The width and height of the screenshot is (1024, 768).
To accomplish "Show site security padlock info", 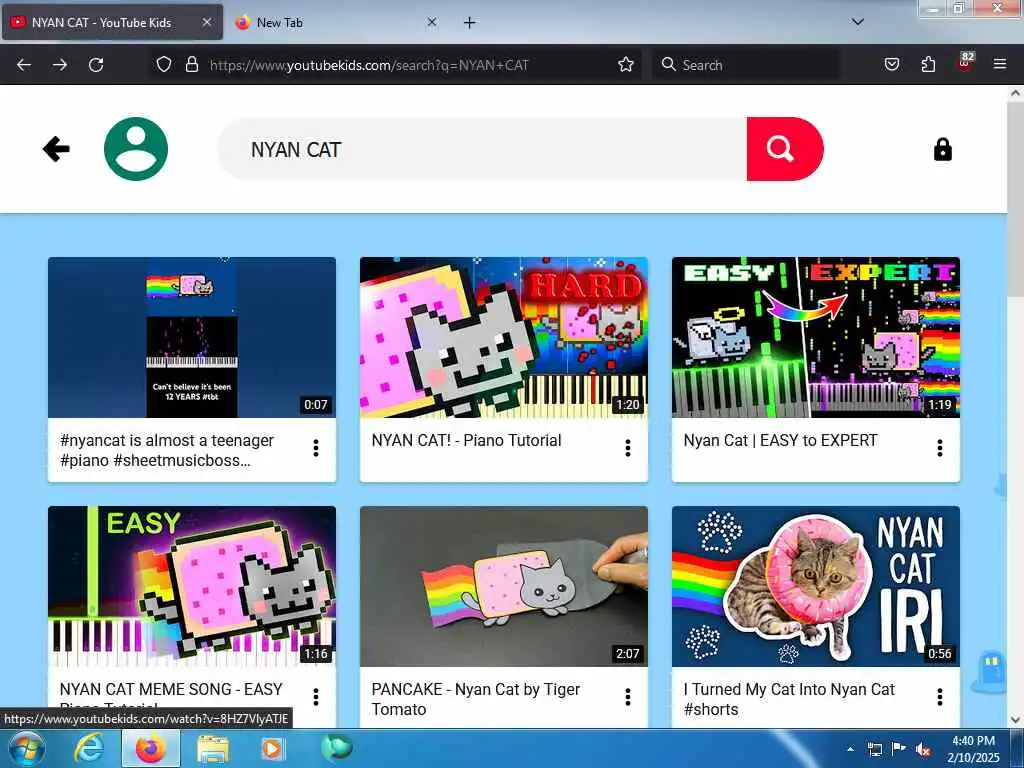I will coord(191,64).
